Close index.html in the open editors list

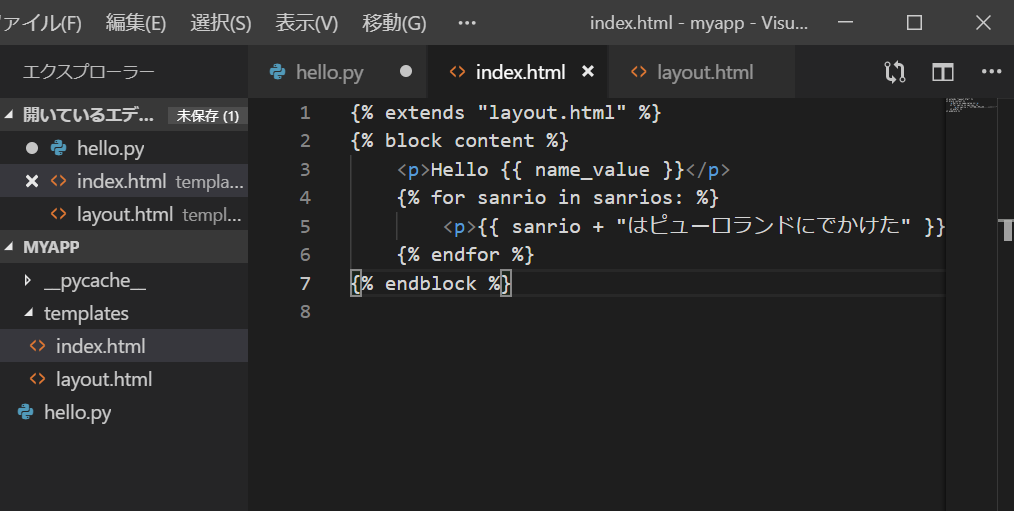(32, 181)
